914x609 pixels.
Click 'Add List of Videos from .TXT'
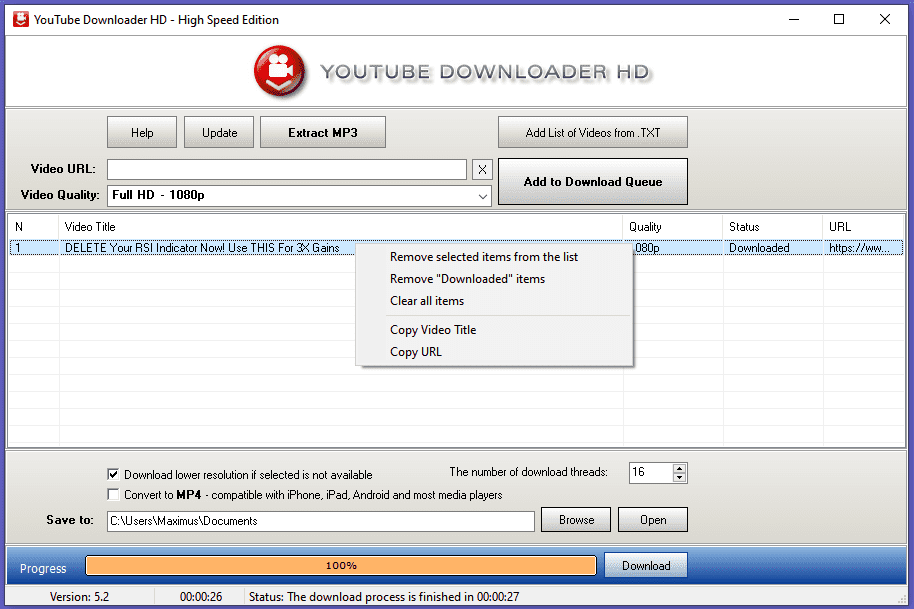[593, 132]
